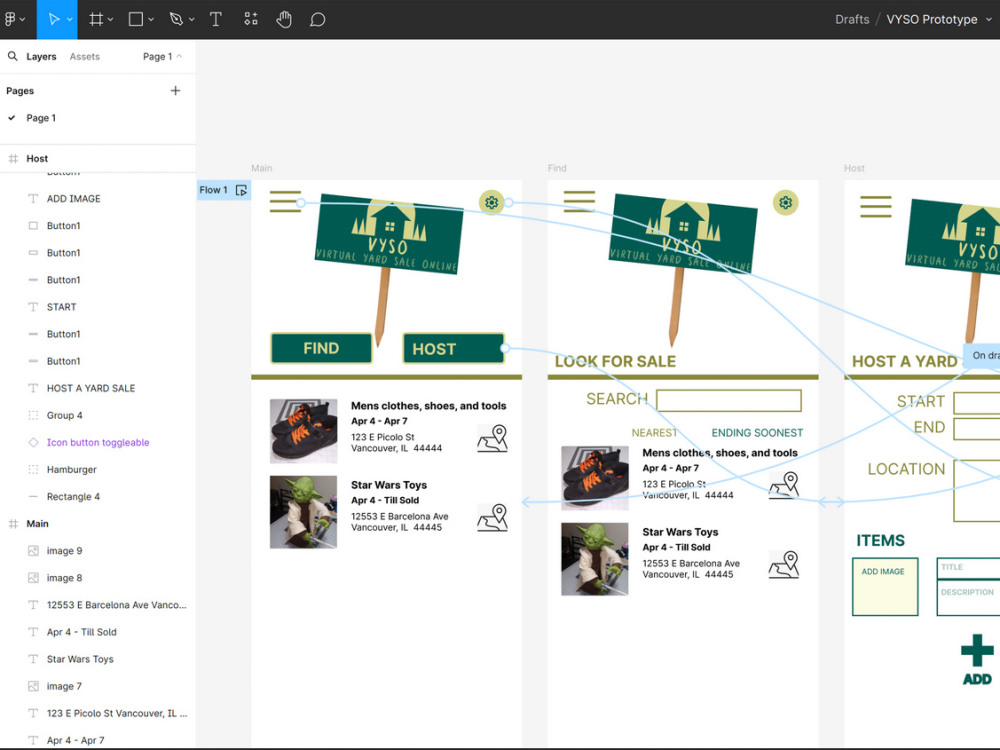Open the Figma main menu

[x=10, y=19]
